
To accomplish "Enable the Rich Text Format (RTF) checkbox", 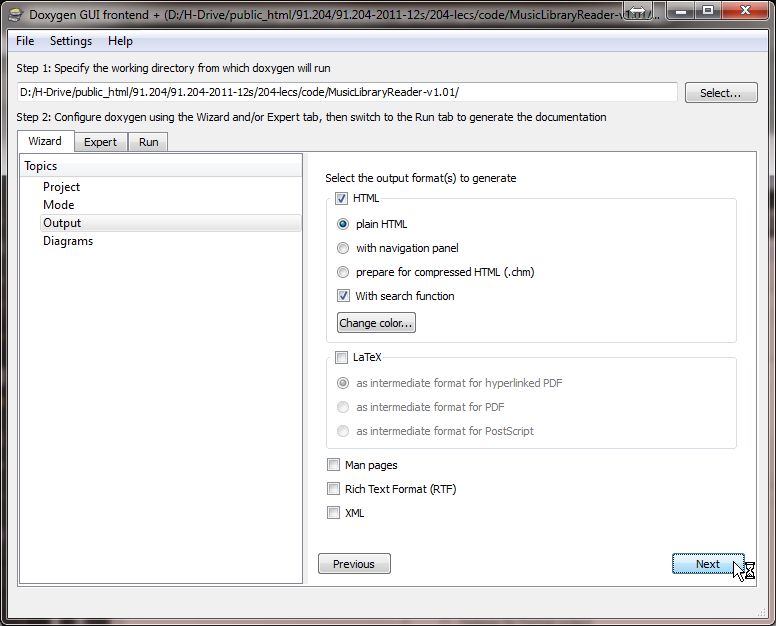I will click(x=334, y=489).
